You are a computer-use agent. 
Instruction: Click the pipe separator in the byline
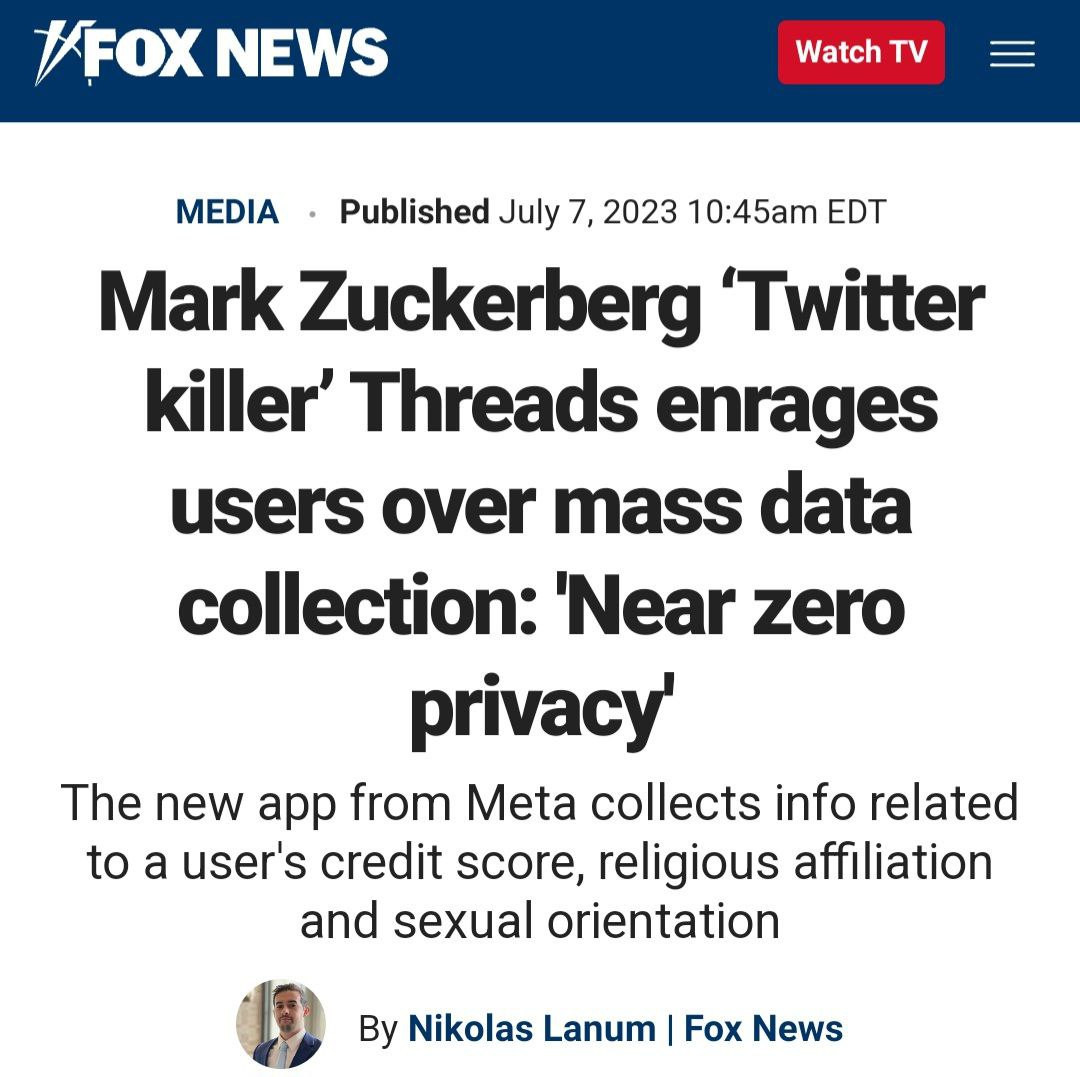pyautogui.click(x=670, y=1028)
